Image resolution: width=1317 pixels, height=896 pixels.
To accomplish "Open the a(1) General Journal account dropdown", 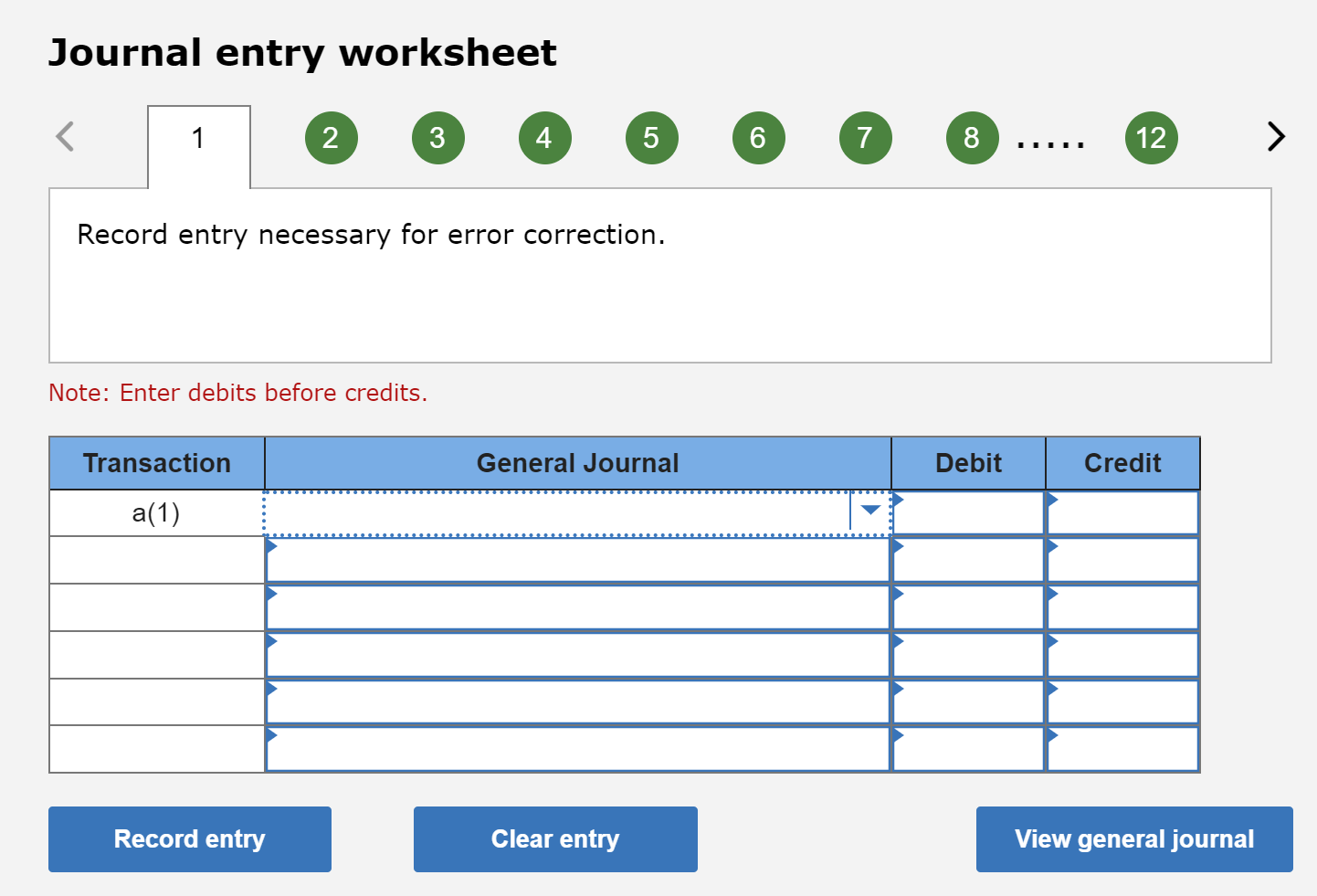I will point(870,511).
